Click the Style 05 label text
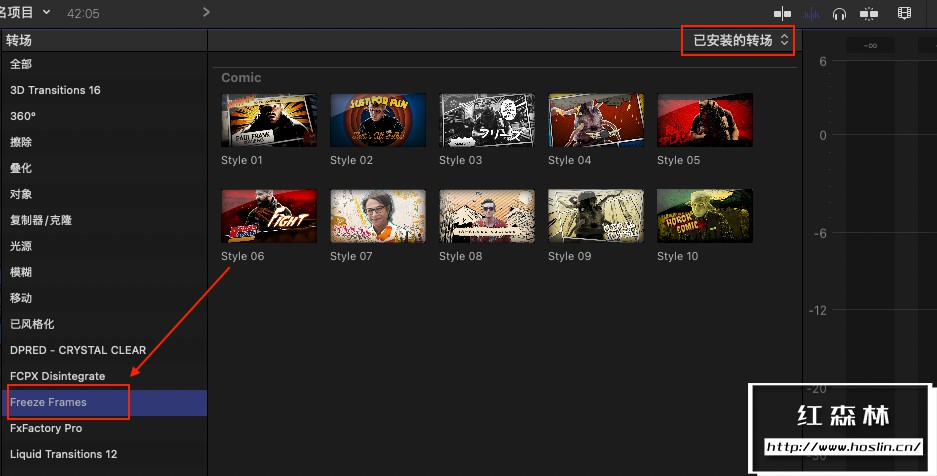Viewport: 937px width, 476px height. tap(678, 160)
